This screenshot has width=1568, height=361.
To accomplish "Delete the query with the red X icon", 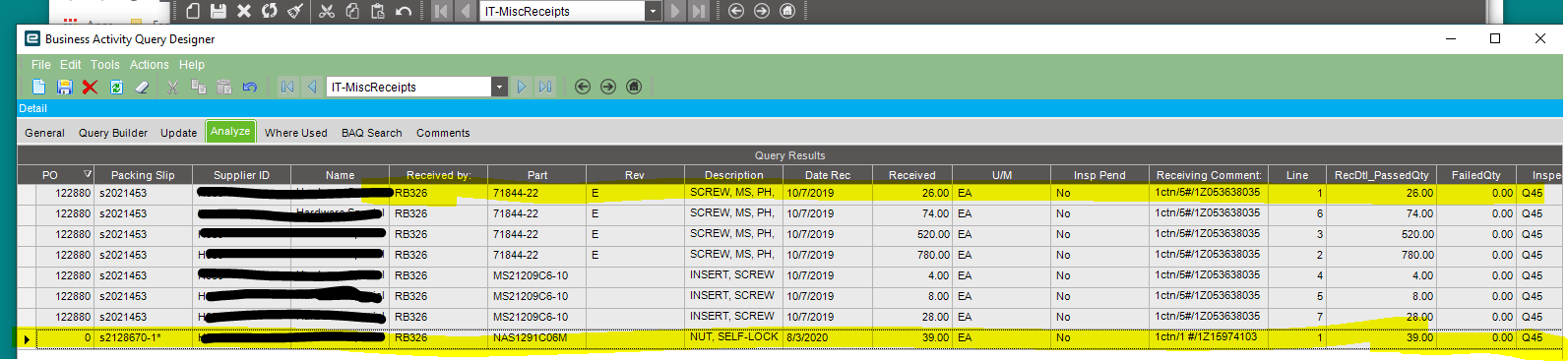I will coord(90,87).
